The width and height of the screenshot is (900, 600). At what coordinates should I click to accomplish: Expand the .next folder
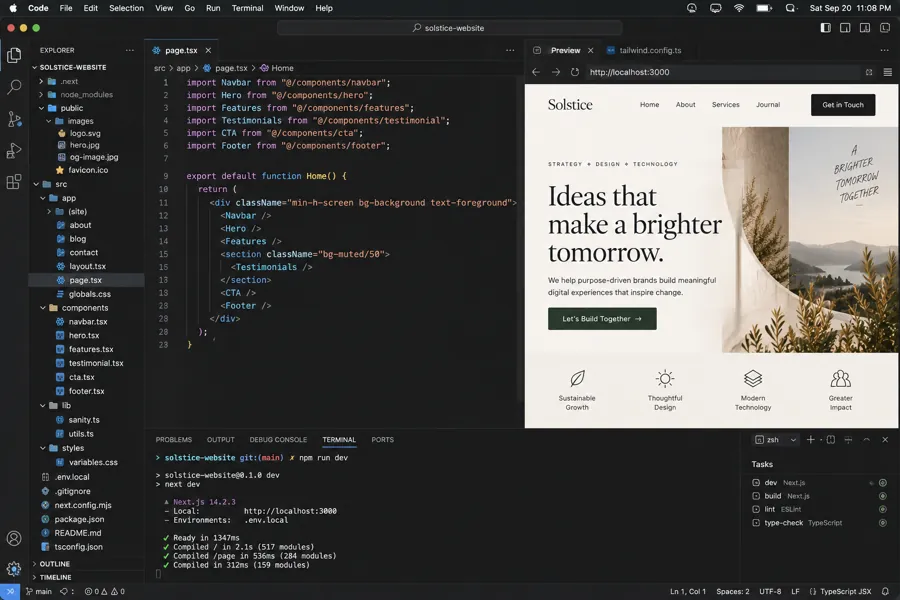(41, 82)
